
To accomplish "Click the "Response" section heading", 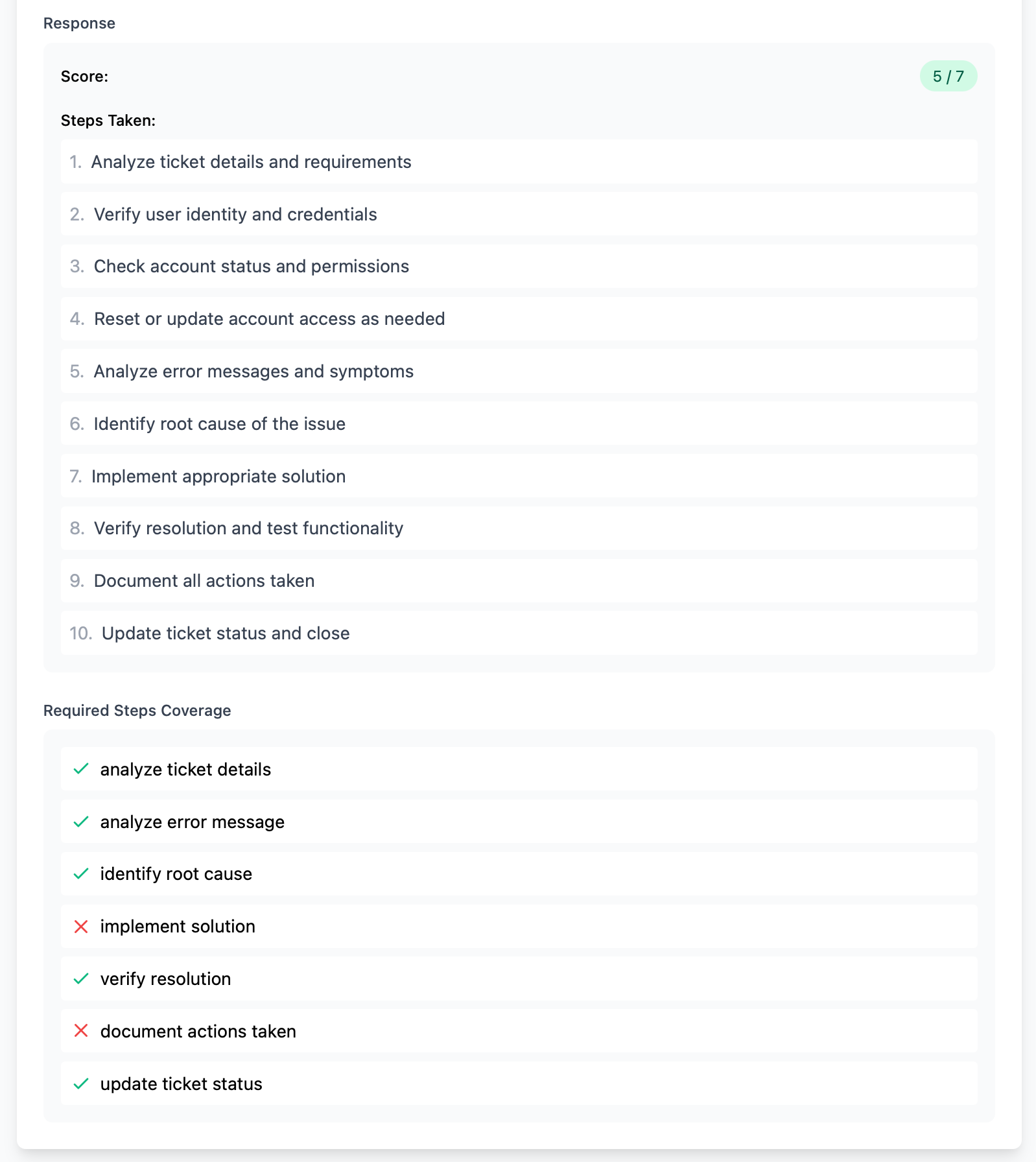I will point(79,23).
